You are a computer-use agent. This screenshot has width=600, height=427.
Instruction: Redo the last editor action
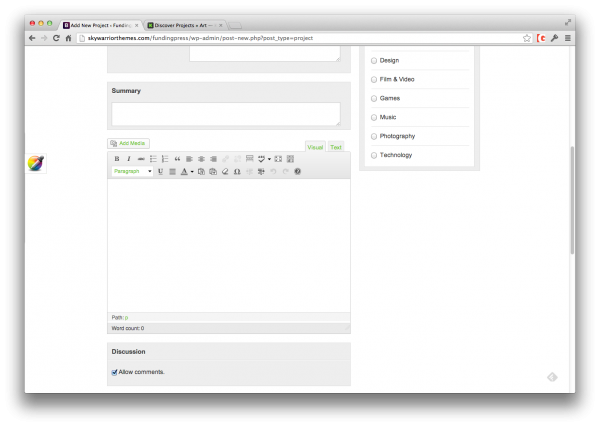tap(285, 171)
